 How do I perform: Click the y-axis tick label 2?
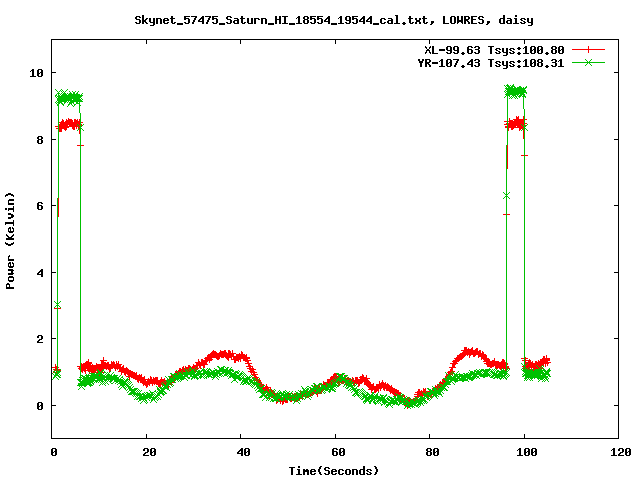pos(40,339)
